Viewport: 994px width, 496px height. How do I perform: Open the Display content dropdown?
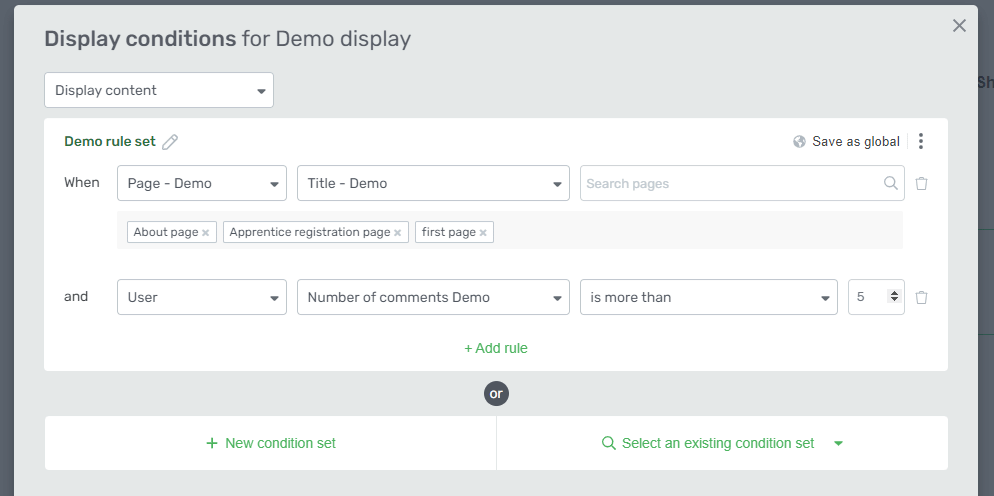159,90
